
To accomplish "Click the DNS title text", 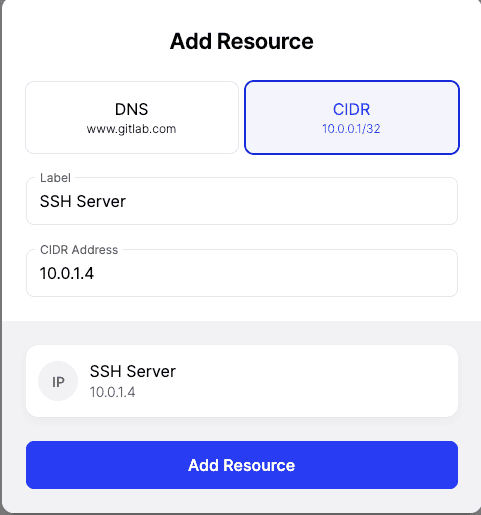I will pos(131,109).
